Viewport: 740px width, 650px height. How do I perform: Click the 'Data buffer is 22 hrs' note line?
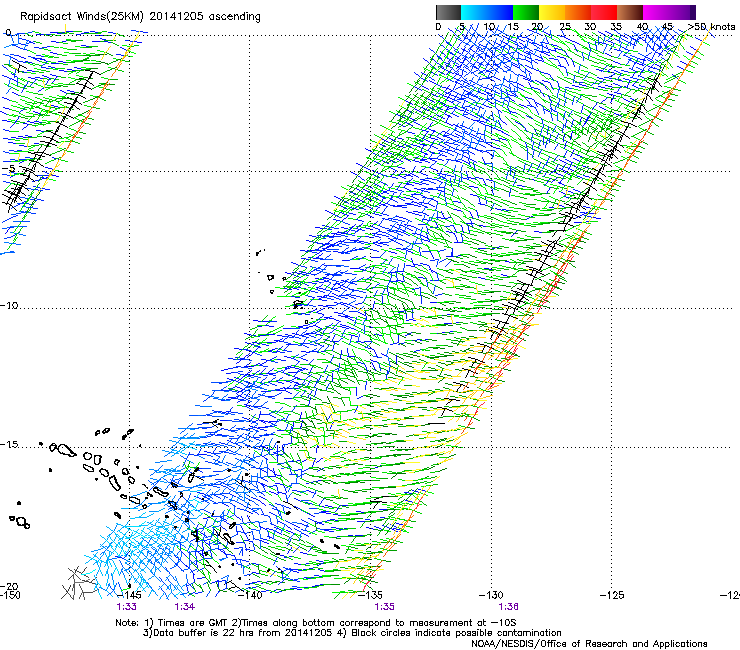(x=352, y=633)
